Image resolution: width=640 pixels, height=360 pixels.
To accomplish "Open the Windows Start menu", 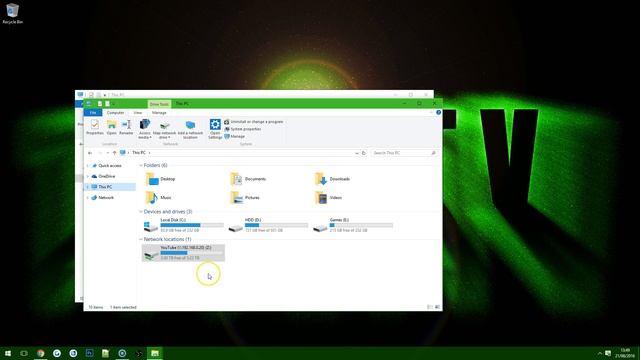I will (8, 353).
